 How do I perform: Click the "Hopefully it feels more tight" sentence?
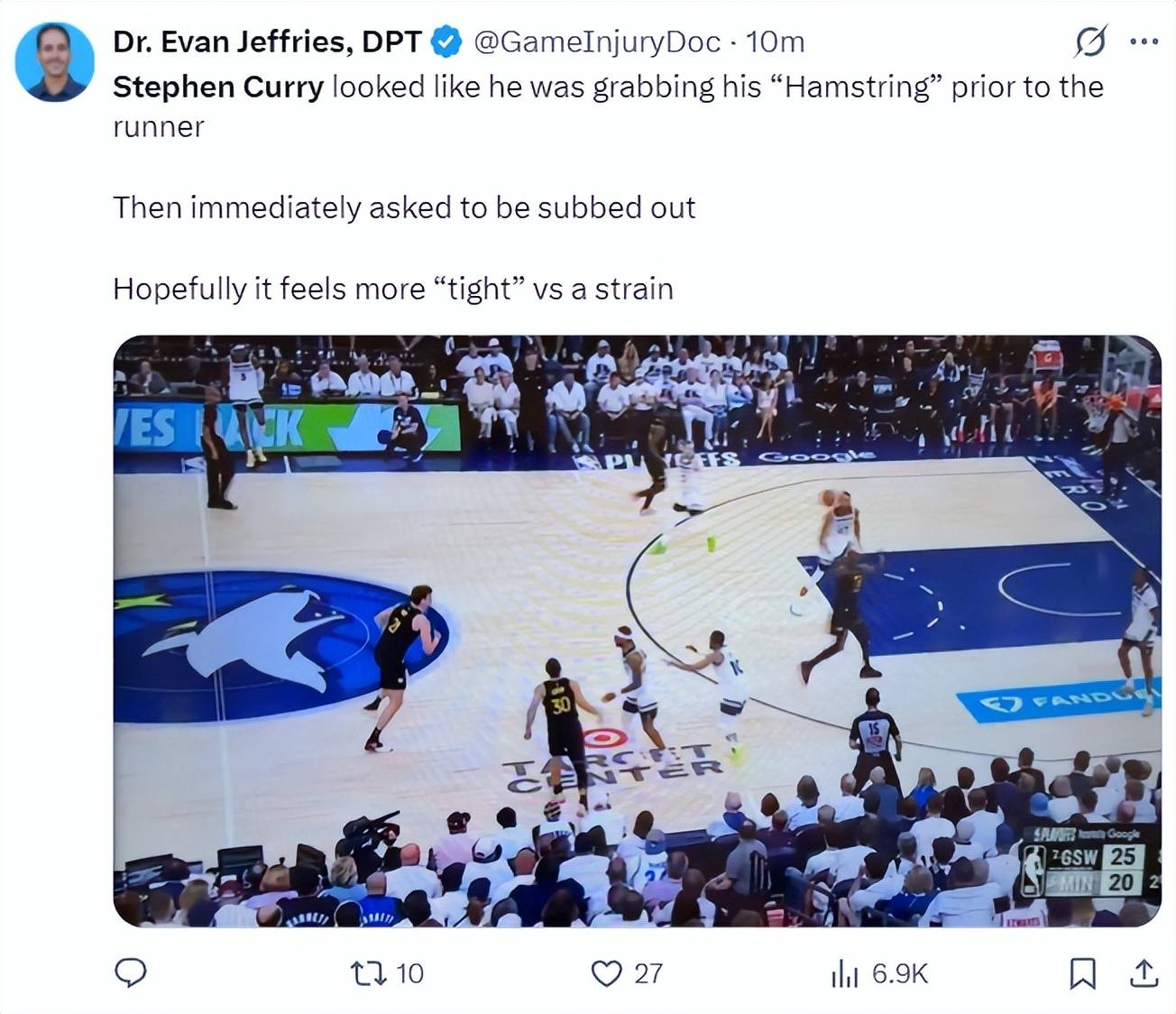pyautogui.click(x=393, y=289)
